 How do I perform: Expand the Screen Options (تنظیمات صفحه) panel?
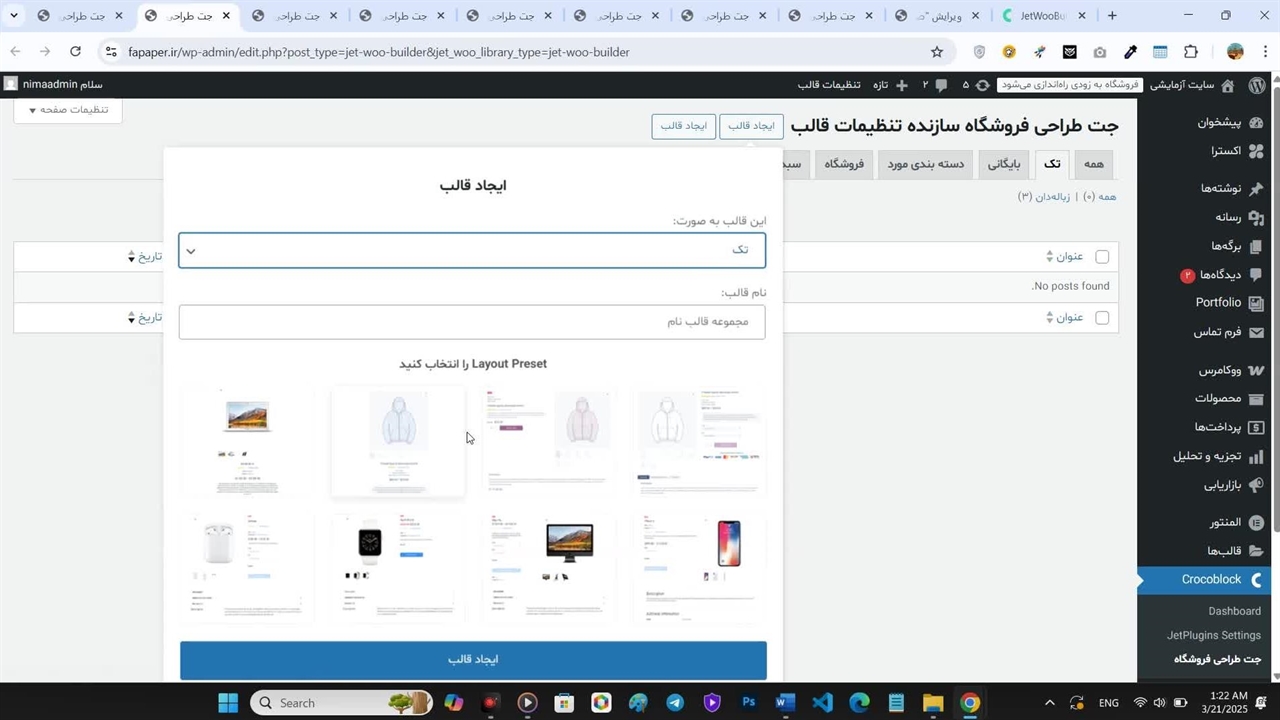pyautogui.click(x=68, y=110)
